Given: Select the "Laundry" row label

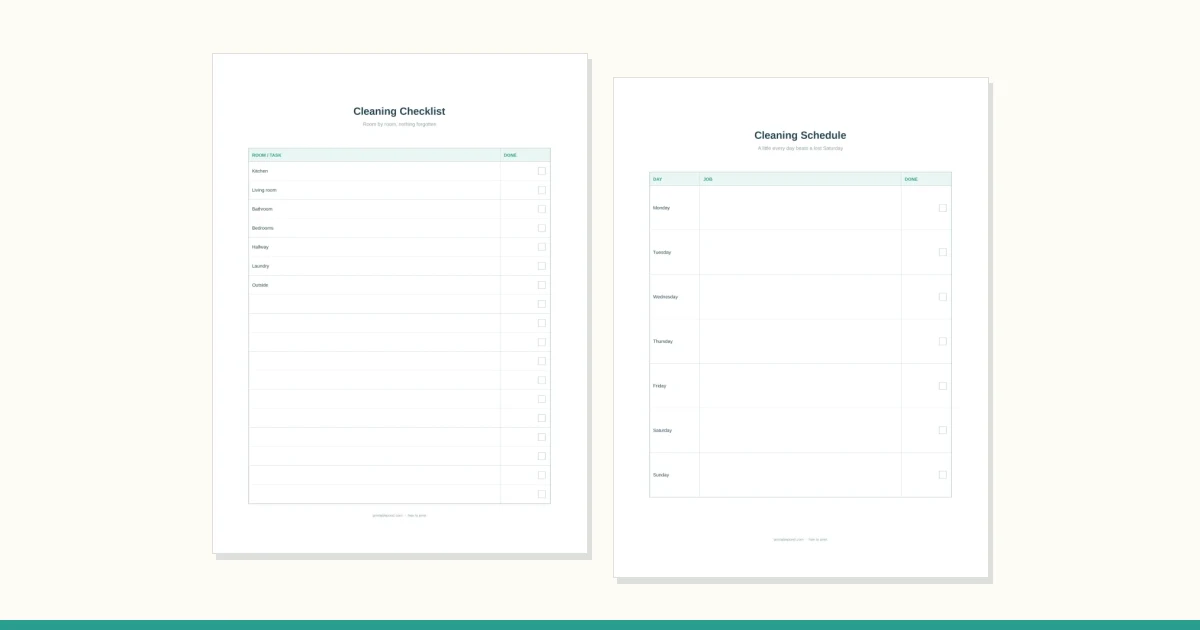Looking at the screenshot, I should [260, 266].
